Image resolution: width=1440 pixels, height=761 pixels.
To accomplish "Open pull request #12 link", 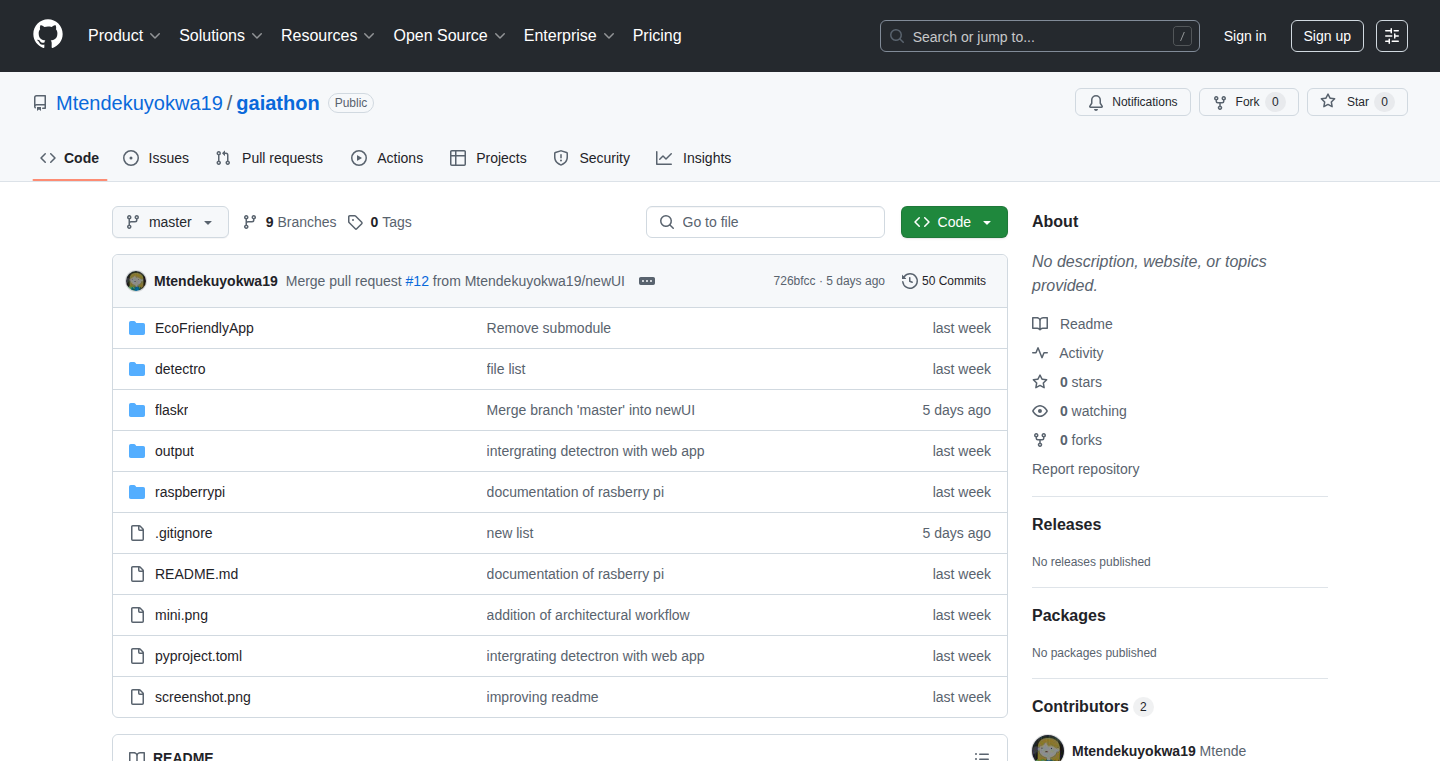I will point(417,281).
